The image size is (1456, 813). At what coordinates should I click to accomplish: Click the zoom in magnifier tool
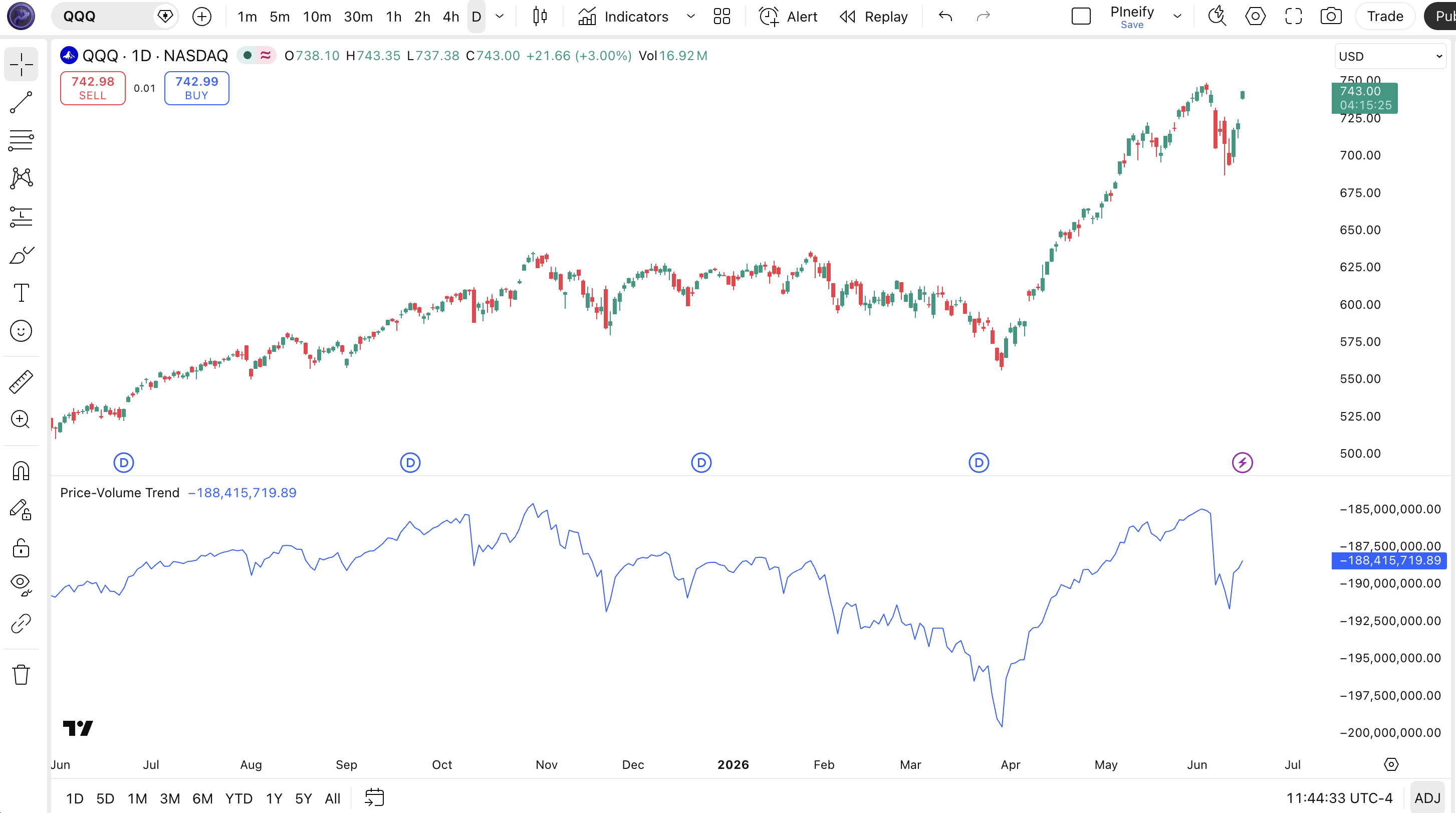click(x=21, y=420)
